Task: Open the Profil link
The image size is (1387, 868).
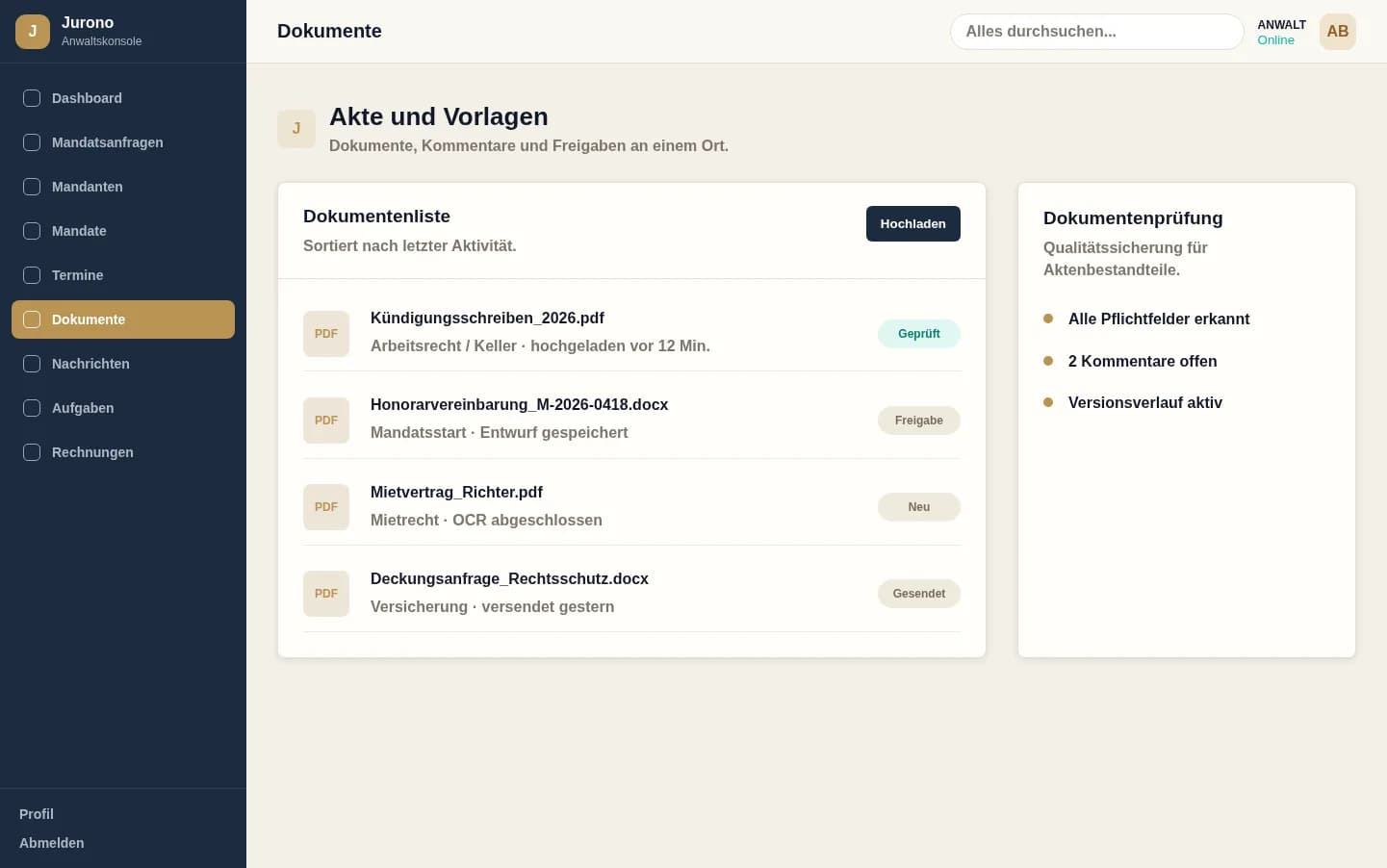Action: pyautogui.click(x=37, y=814)
